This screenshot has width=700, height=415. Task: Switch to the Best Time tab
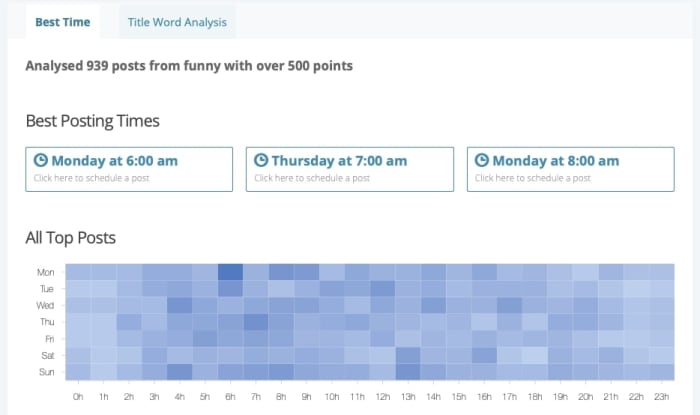tap(62, 21)
